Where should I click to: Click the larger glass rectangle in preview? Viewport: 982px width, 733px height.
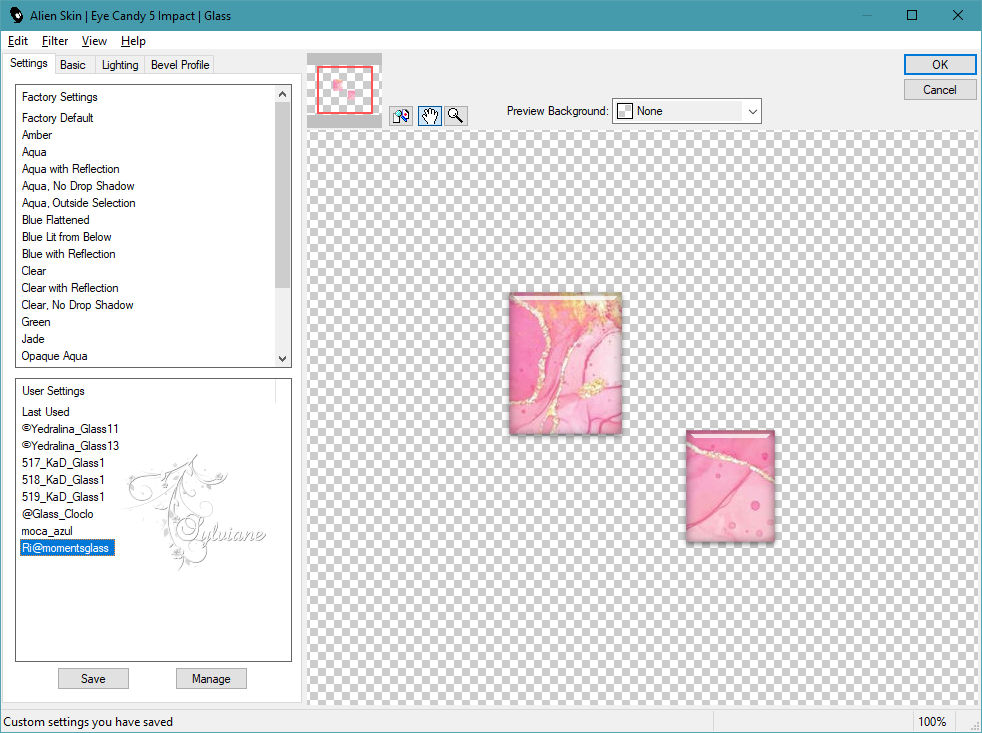pyautogui.click(x=566, y=363)
